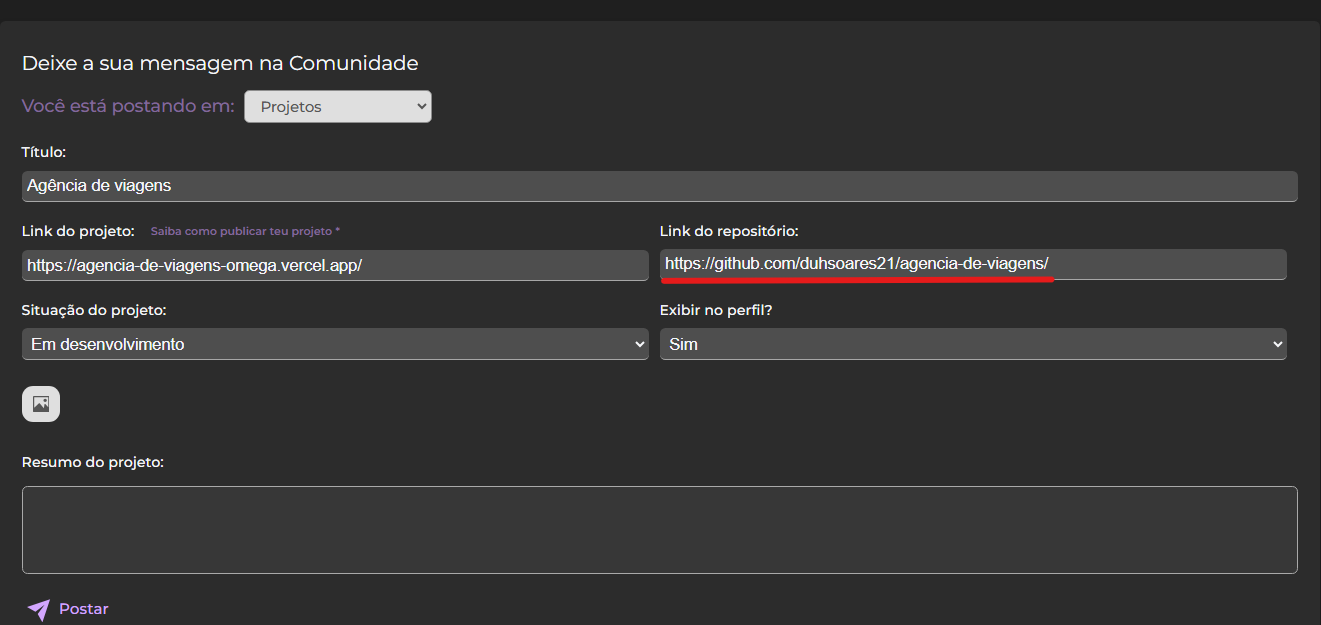Select the picture thumbnail icon above Resumo do projeto
1321x625 pixels.
(40, 403)
